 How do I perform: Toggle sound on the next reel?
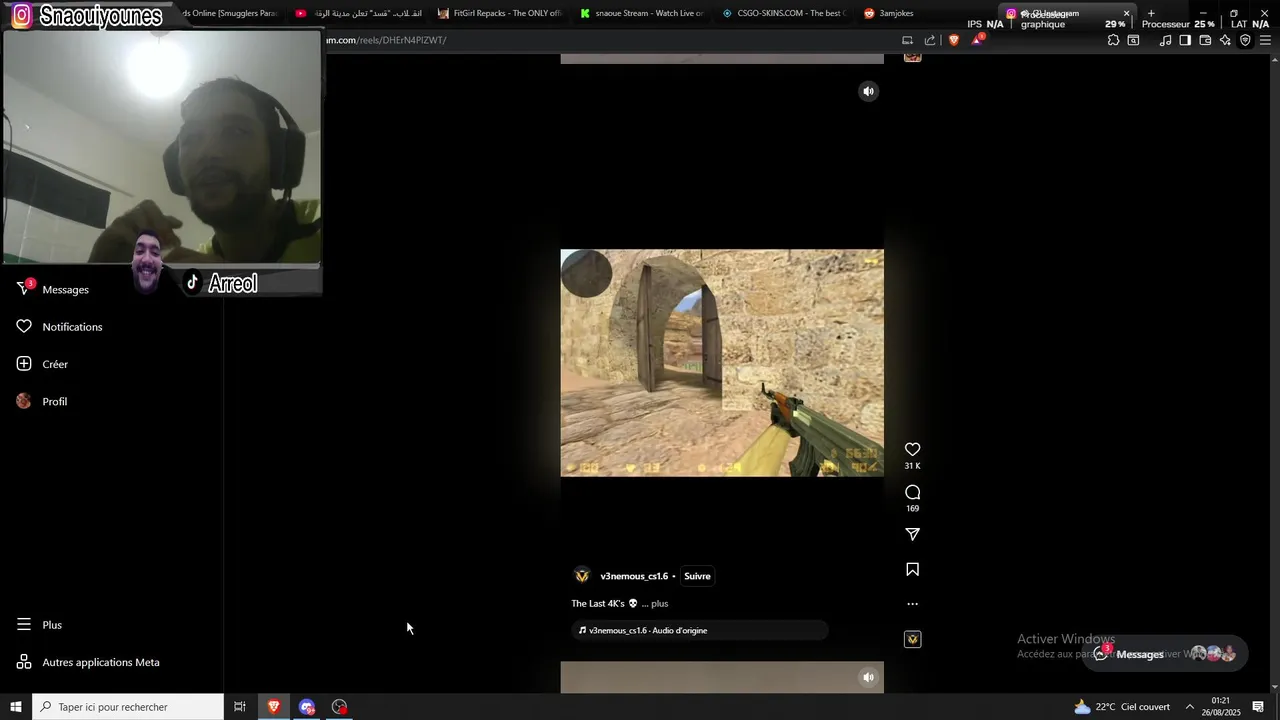click(x=868, y=677)
